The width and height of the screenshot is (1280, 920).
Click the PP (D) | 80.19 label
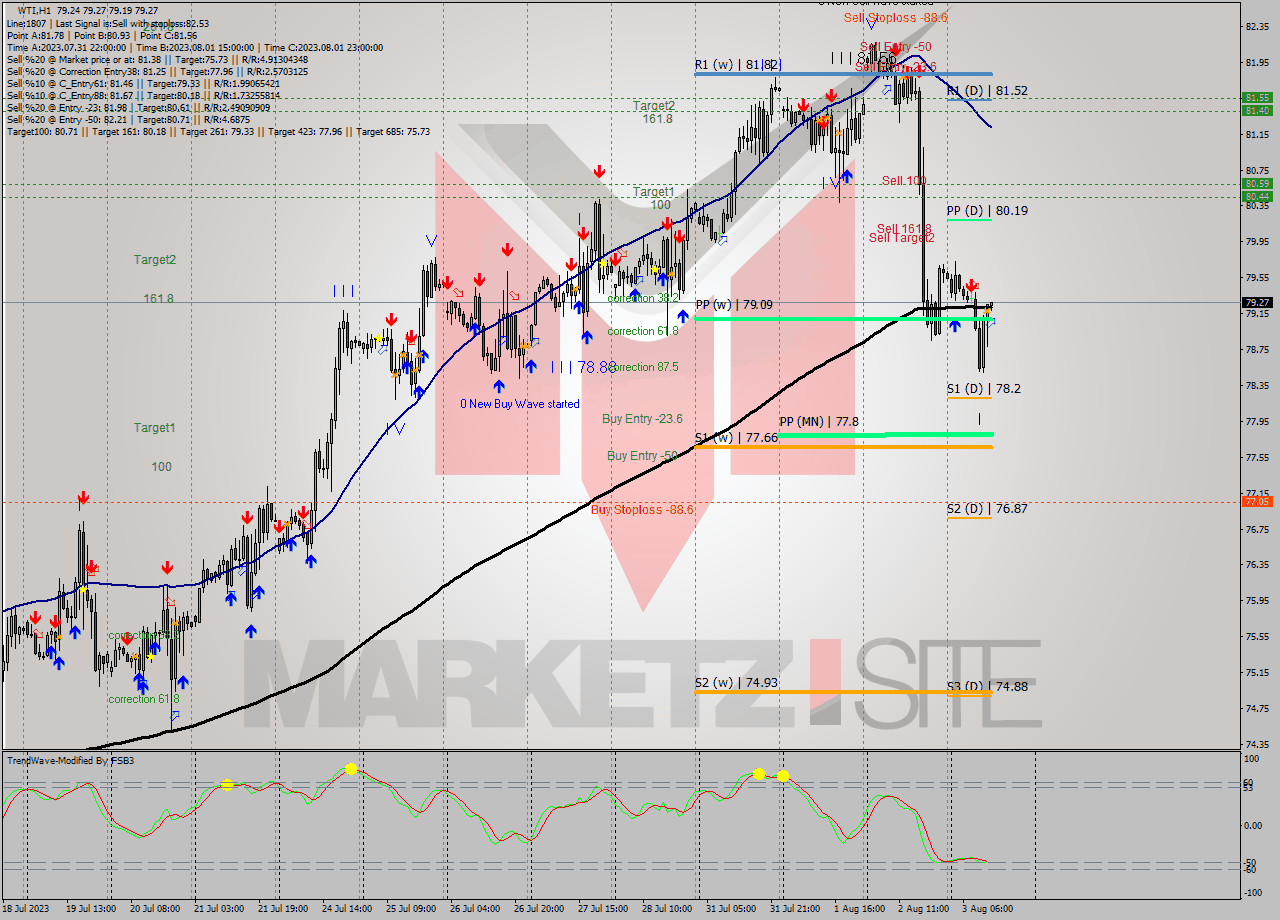pyautogui.click(x=987, y=211)
